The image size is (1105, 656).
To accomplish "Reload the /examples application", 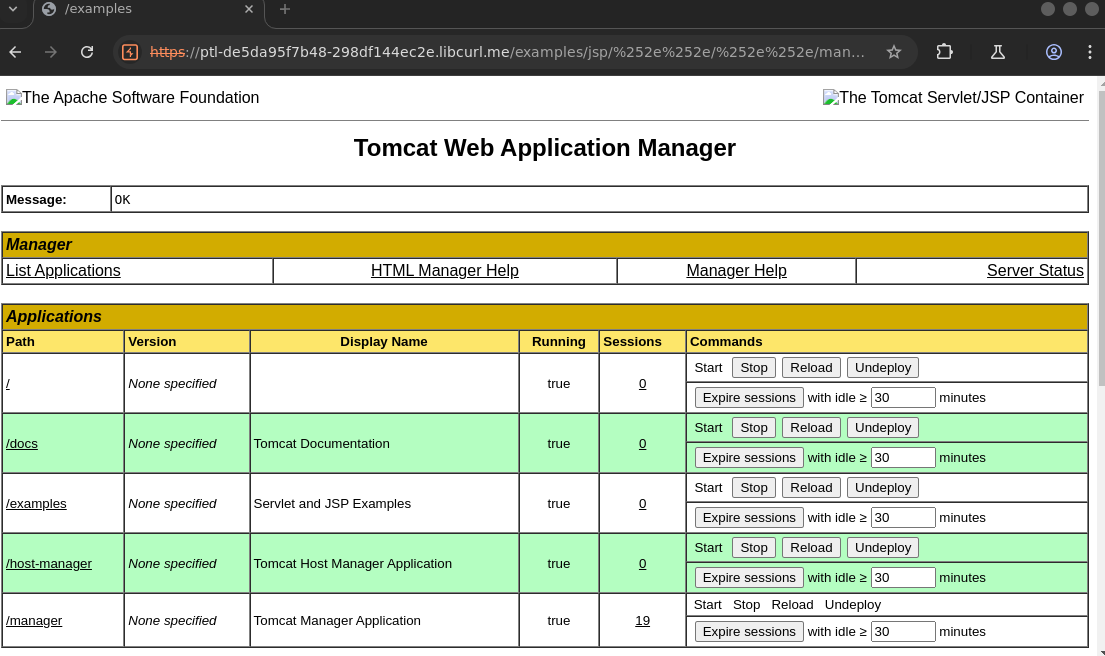I will coord(810,487).
